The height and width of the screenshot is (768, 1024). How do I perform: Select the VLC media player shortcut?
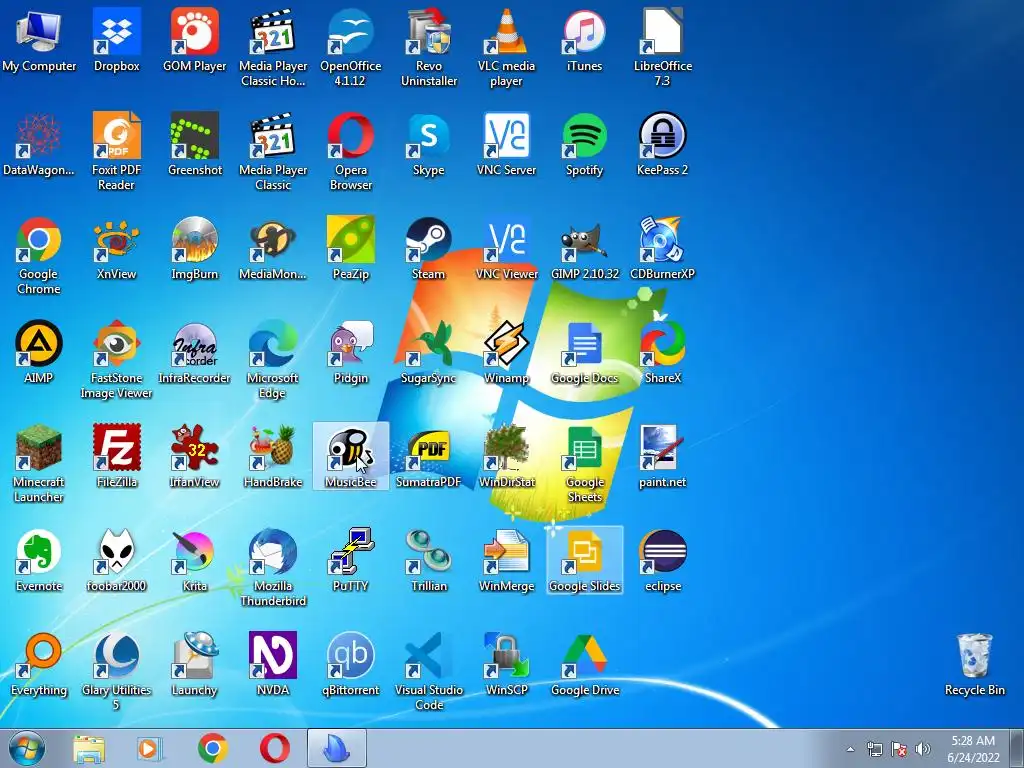click(x=506, y=48)
